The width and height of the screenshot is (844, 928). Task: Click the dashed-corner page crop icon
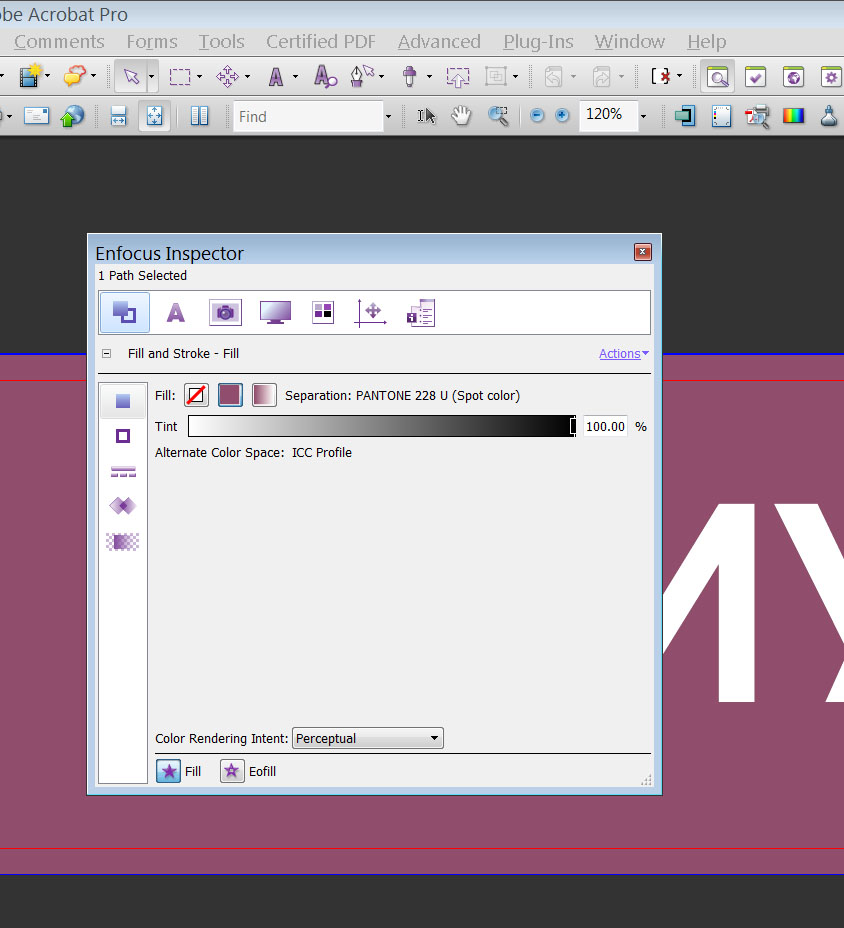coord(721,116)
